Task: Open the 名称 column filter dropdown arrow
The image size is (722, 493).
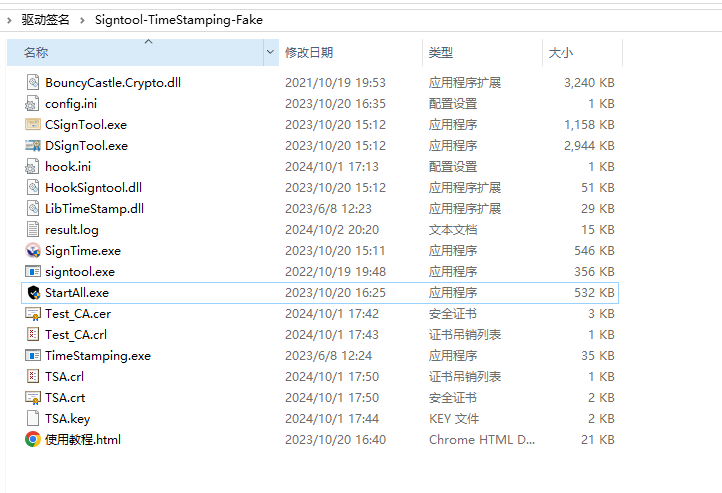Action: point(270,52)
